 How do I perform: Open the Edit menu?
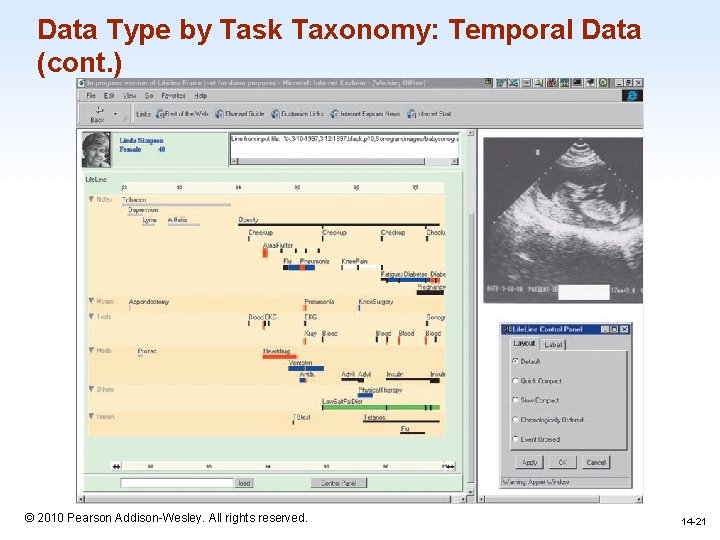pos(109,96)
